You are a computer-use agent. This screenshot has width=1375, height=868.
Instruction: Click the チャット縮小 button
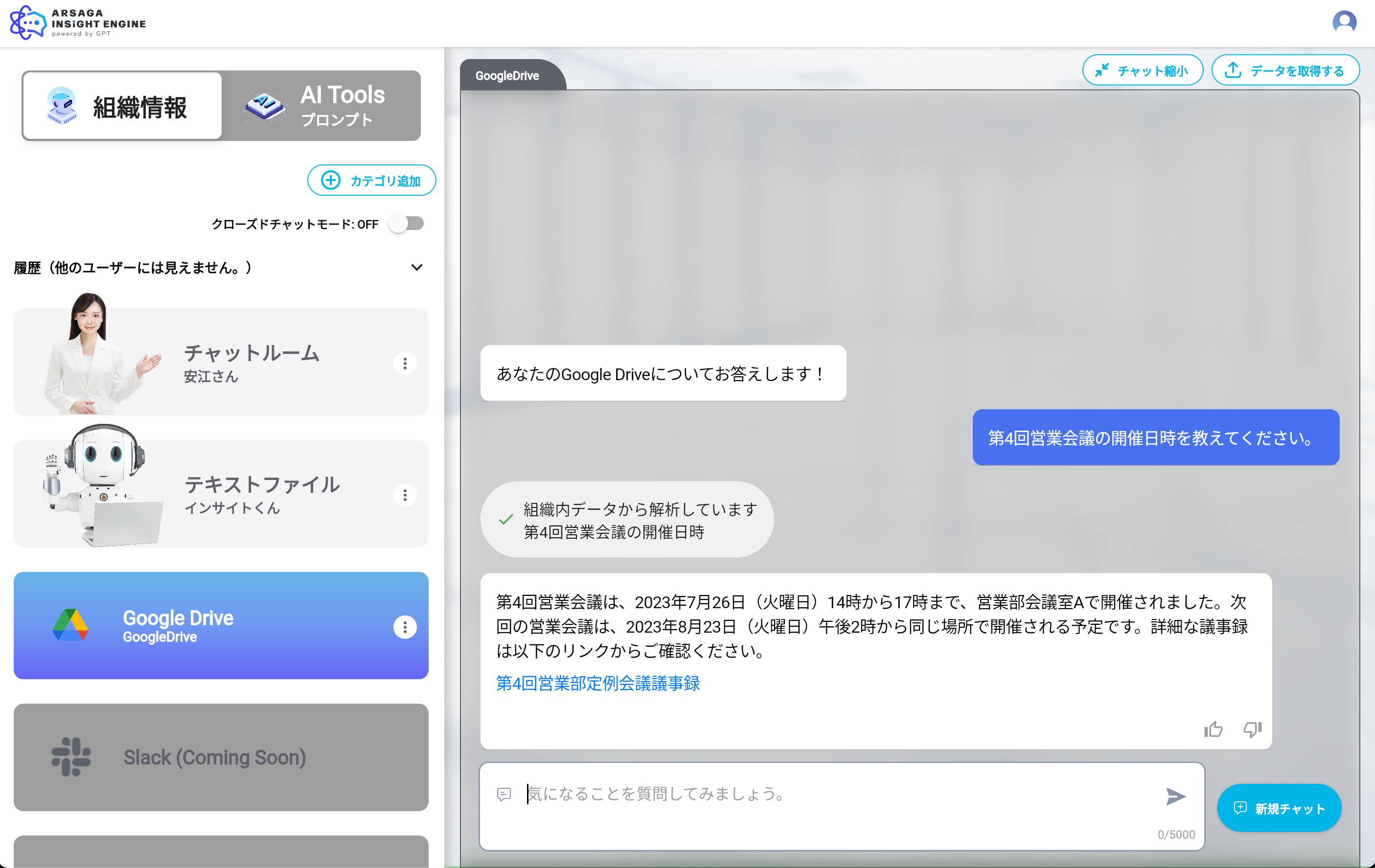pos(1142,71)
